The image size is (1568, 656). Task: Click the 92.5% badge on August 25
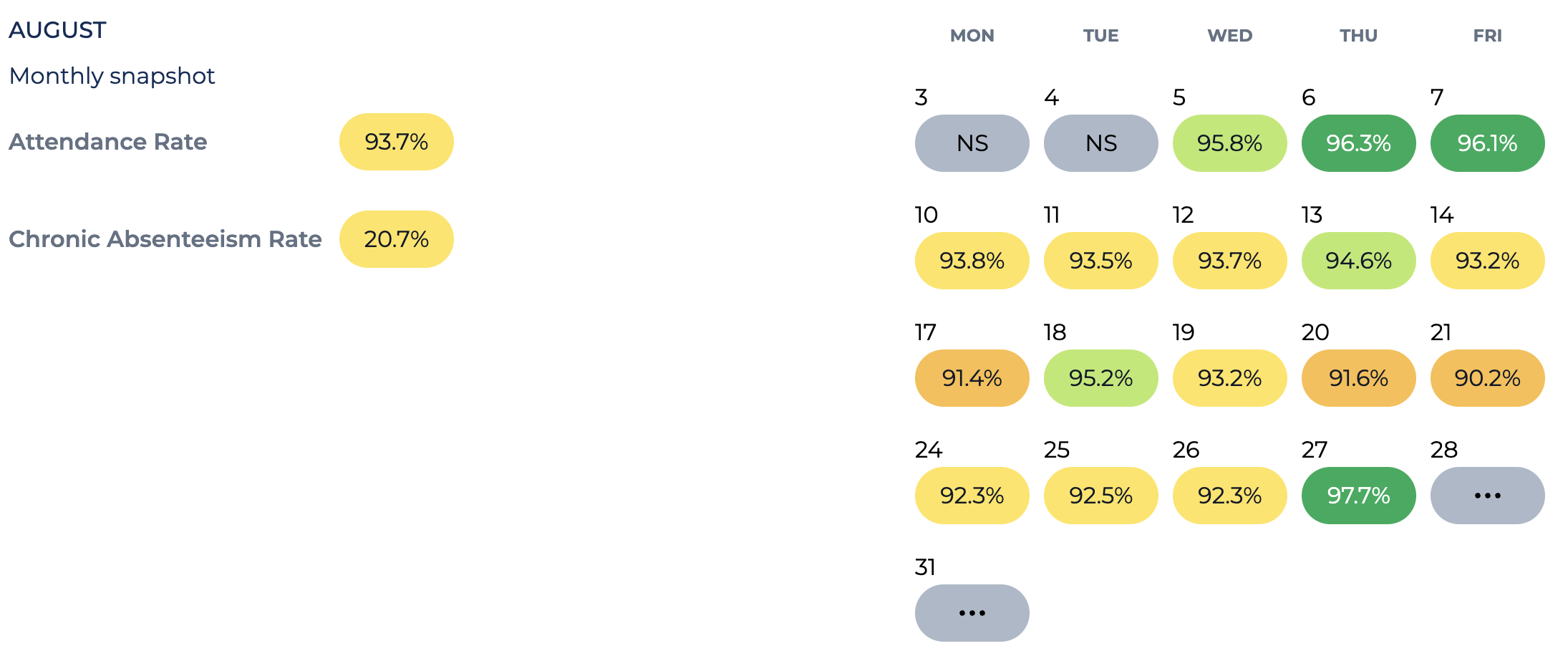(x=1100, y=496)
